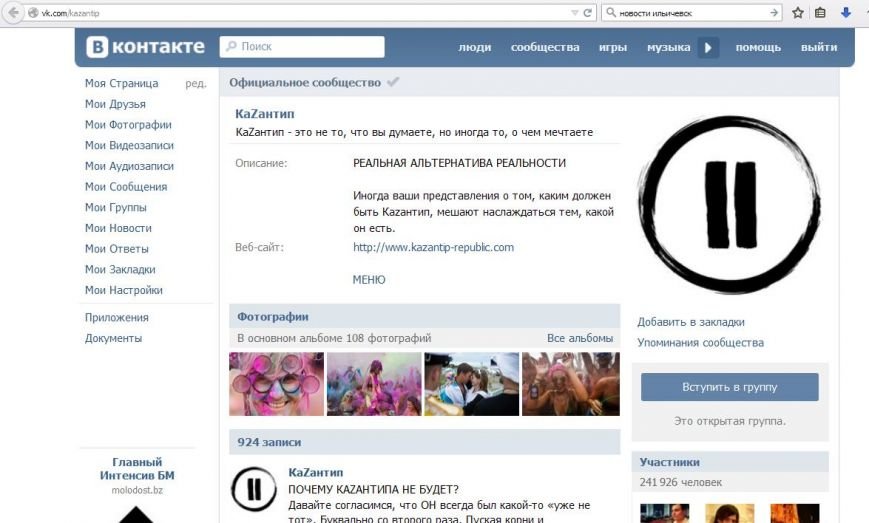Open Мои Сообщения
The width and height of the screenshot is (869, 523).
[x=126, y=187]
